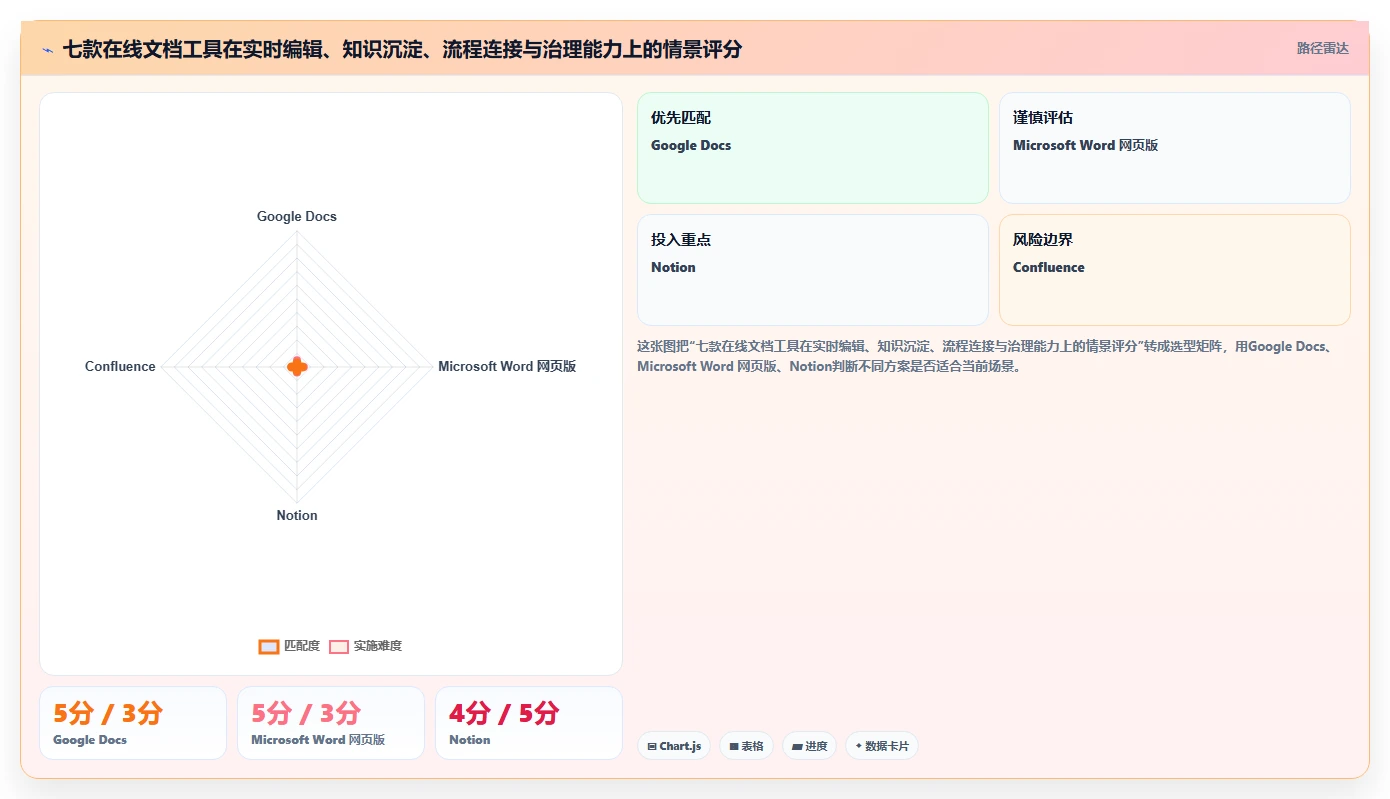Select the 5分 / 3分 Microsoft Word 网页版 score card

[331, 723]
